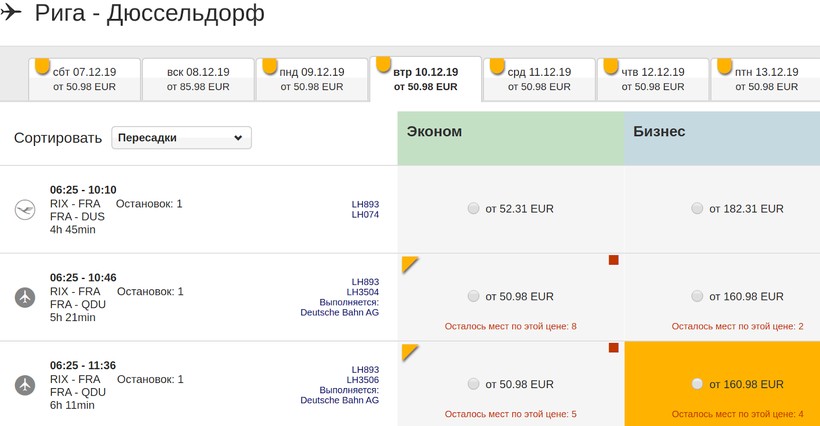
Task: Switch to the срд 11.12.19 date tab
Action: pos(539,79)
